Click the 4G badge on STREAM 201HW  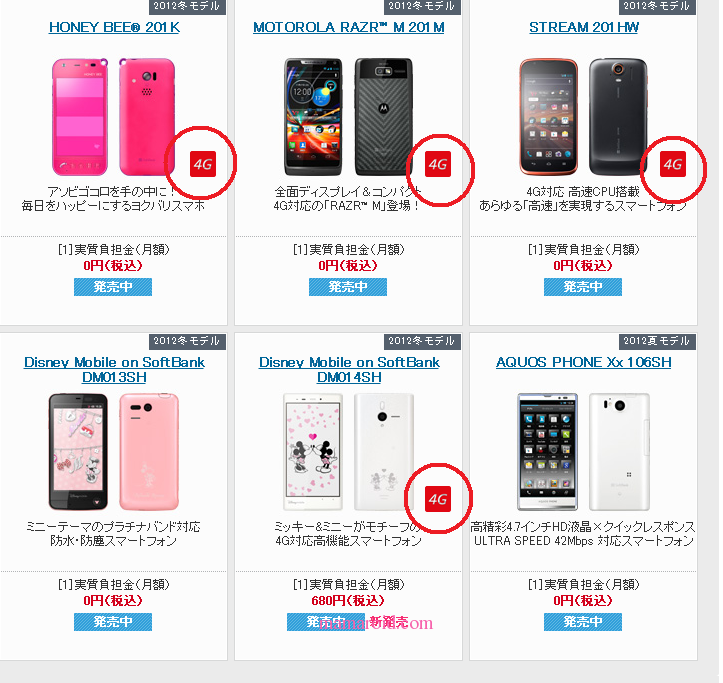673,164
